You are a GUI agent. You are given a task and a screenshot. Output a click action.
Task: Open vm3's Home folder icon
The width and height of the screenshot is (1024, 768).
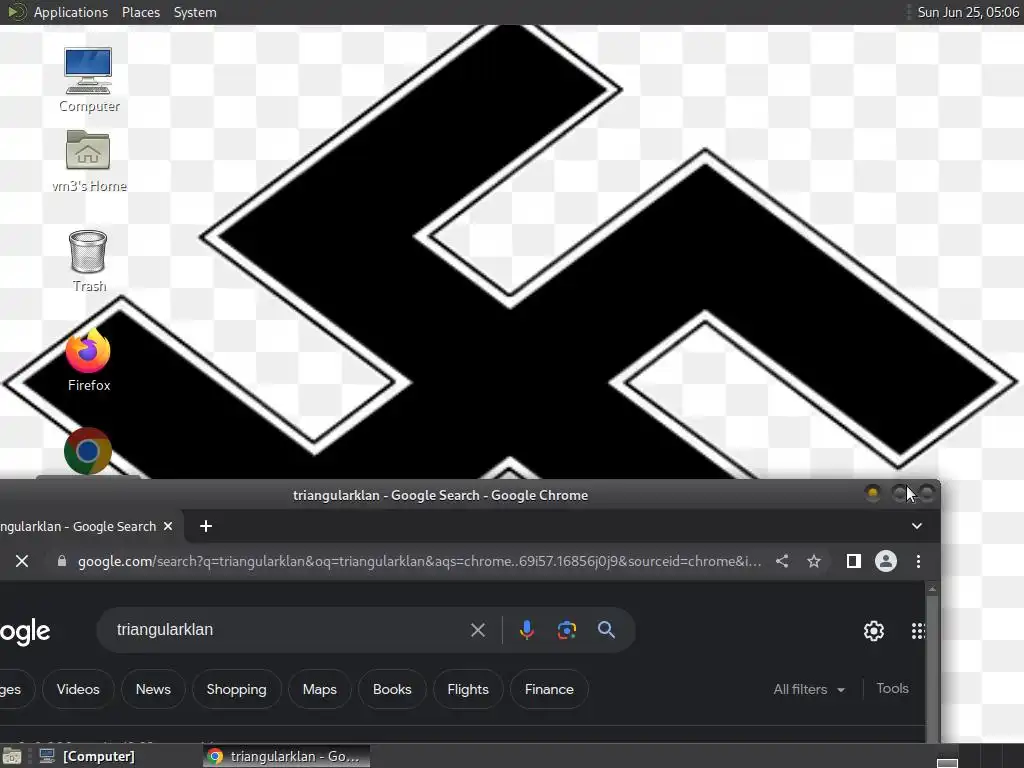(88, 160)
